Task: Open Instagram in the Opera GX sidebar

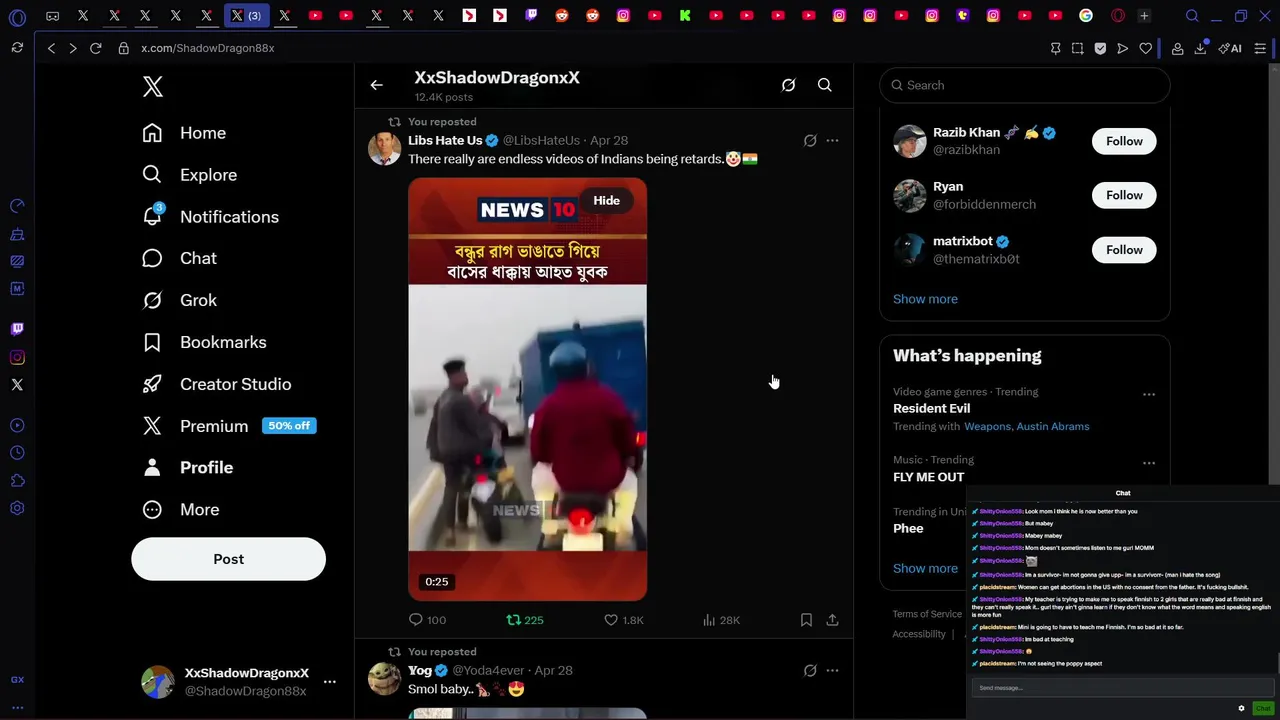Action: pos(17,357)
